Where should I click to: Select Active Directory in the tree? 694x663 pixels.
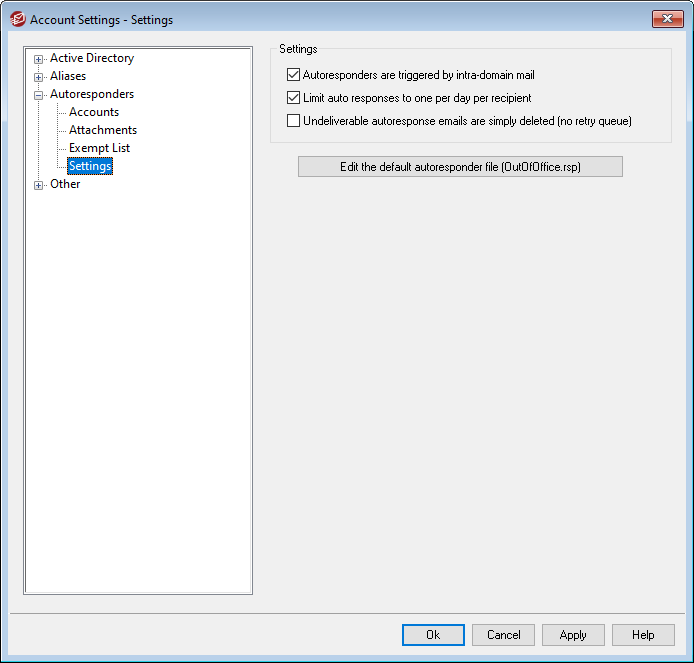click(x=91, y=58)
